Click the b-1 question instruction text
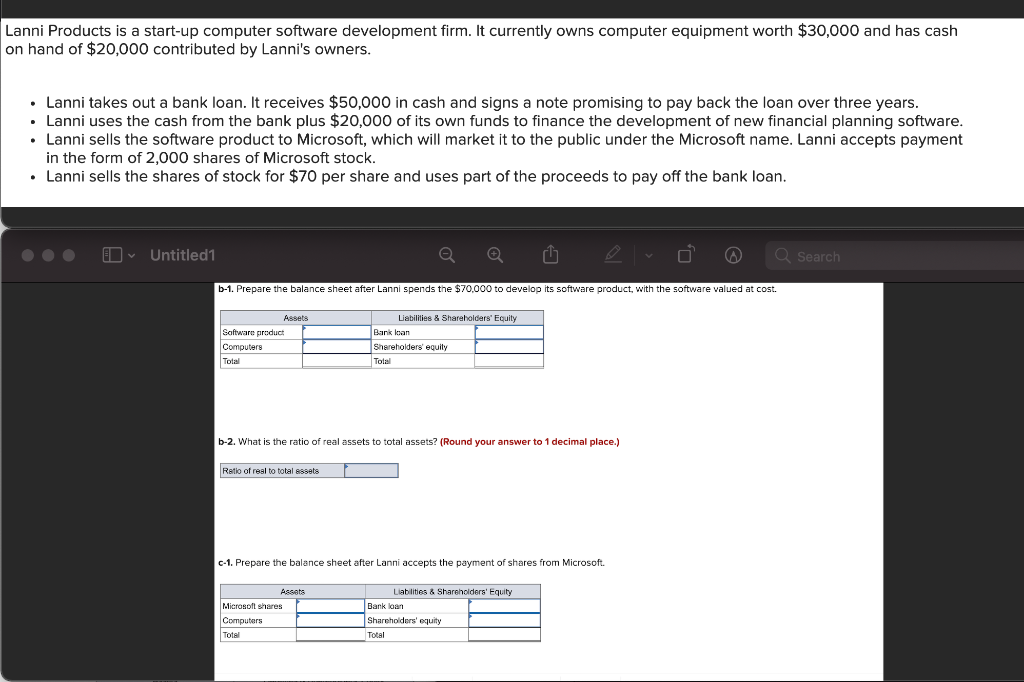Image resolution: width=1024 pixels, height=682 pixels. point(498,289)
